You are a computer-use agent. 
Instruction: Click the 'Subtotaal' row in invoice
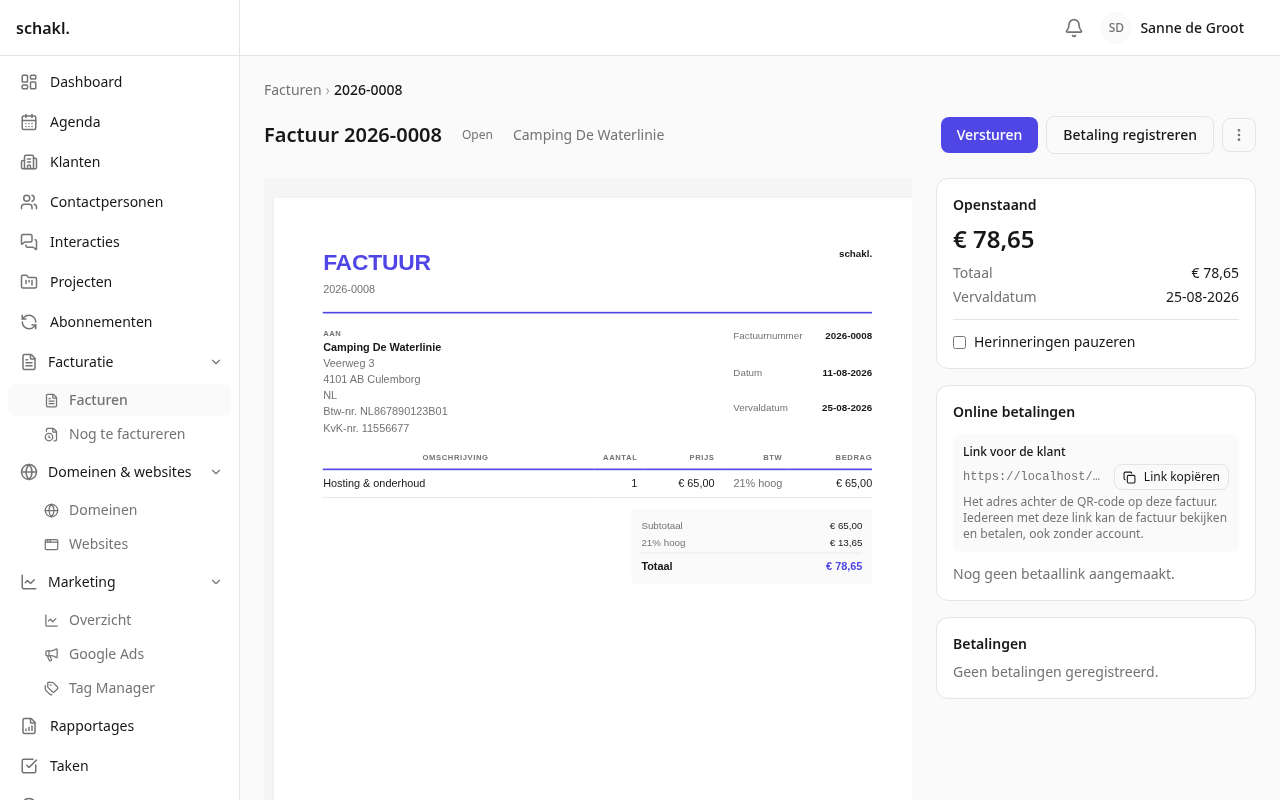tap(752, 525)
